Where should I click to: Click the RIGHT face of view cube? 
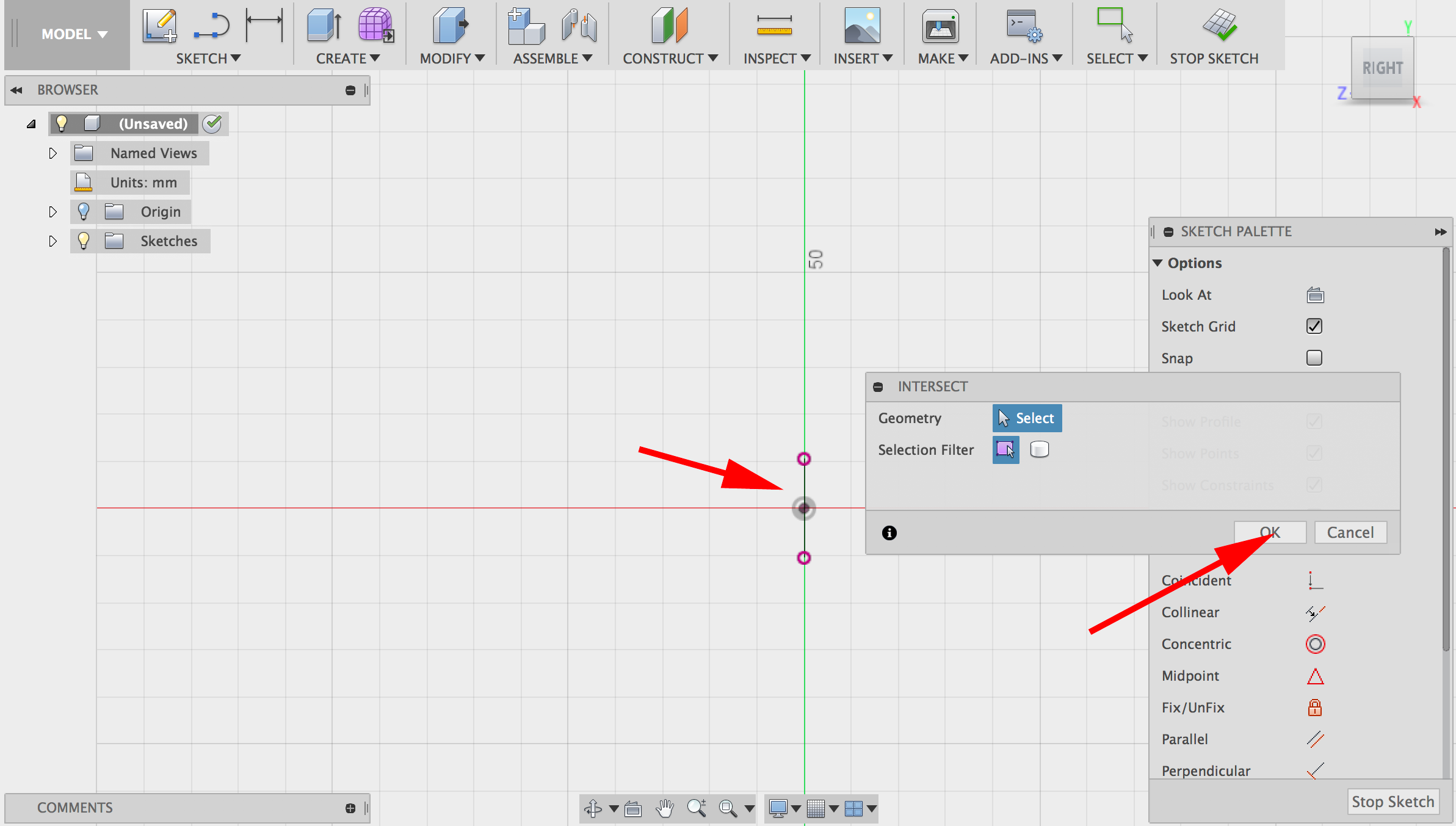pos(1382,68)
